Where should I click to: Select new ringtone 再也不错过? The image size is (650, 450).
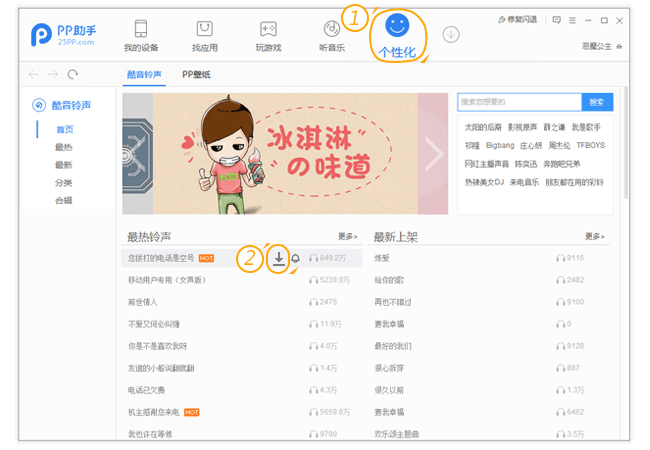coord(393,302)
